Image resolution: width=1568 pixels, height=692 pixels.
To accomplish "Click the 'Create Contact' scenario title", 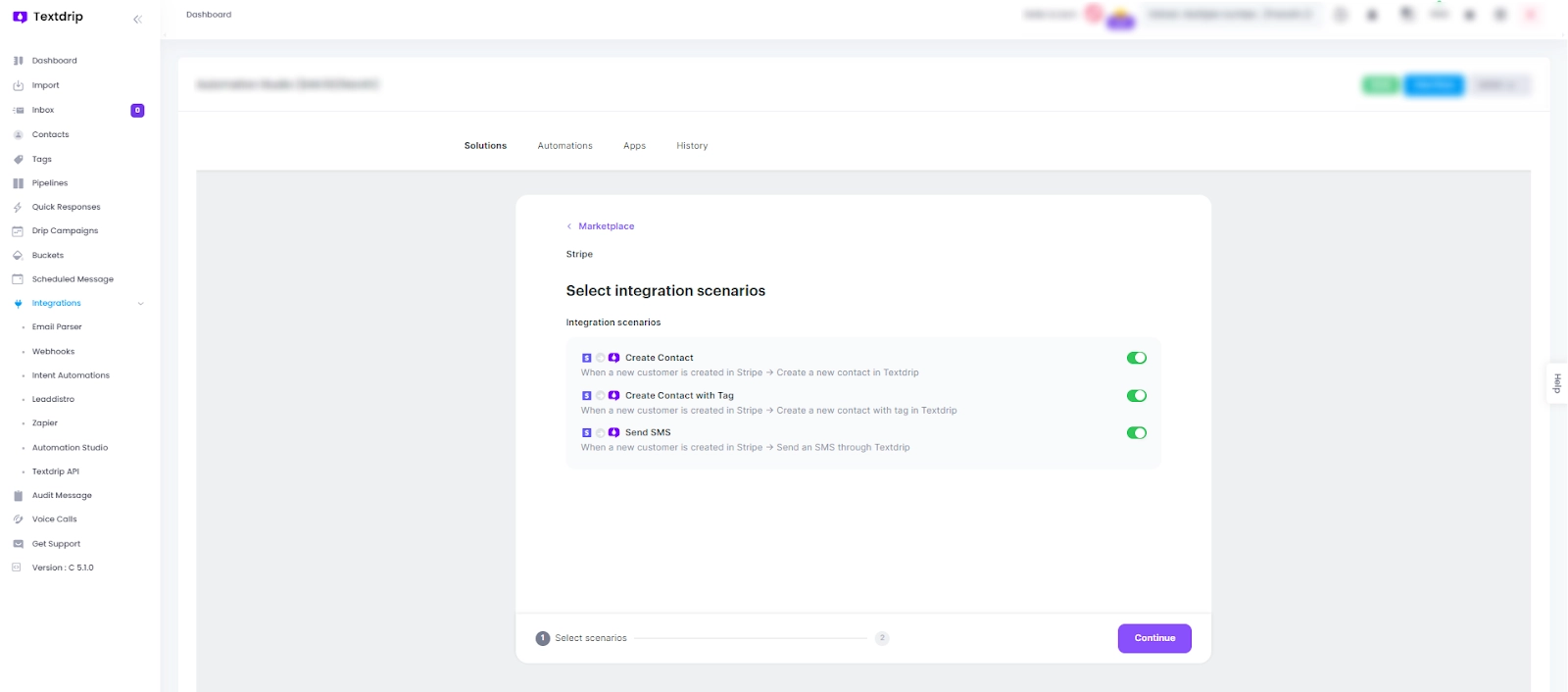I will [x=660, y=358].
